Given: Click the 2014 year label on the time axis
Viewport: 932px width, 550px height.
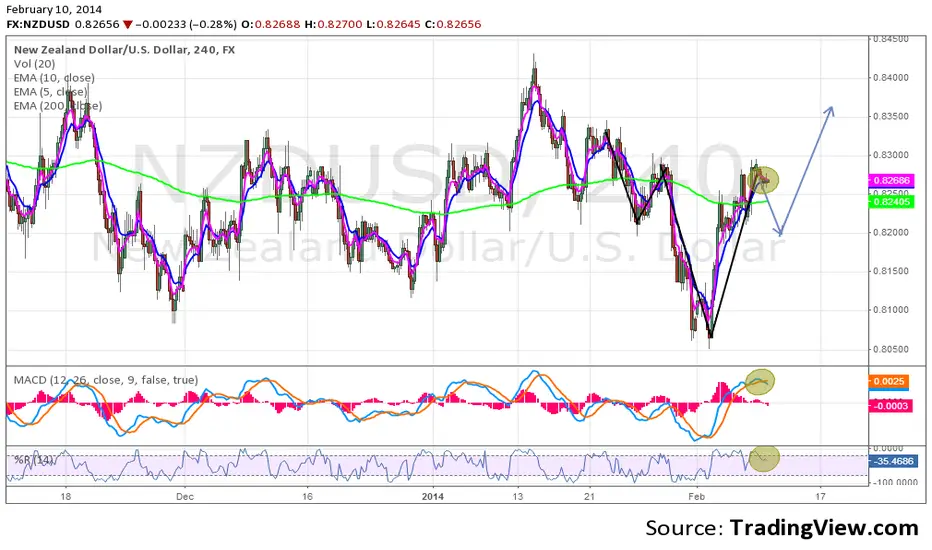Looking at the screenshot, I should tap(433, 496).
